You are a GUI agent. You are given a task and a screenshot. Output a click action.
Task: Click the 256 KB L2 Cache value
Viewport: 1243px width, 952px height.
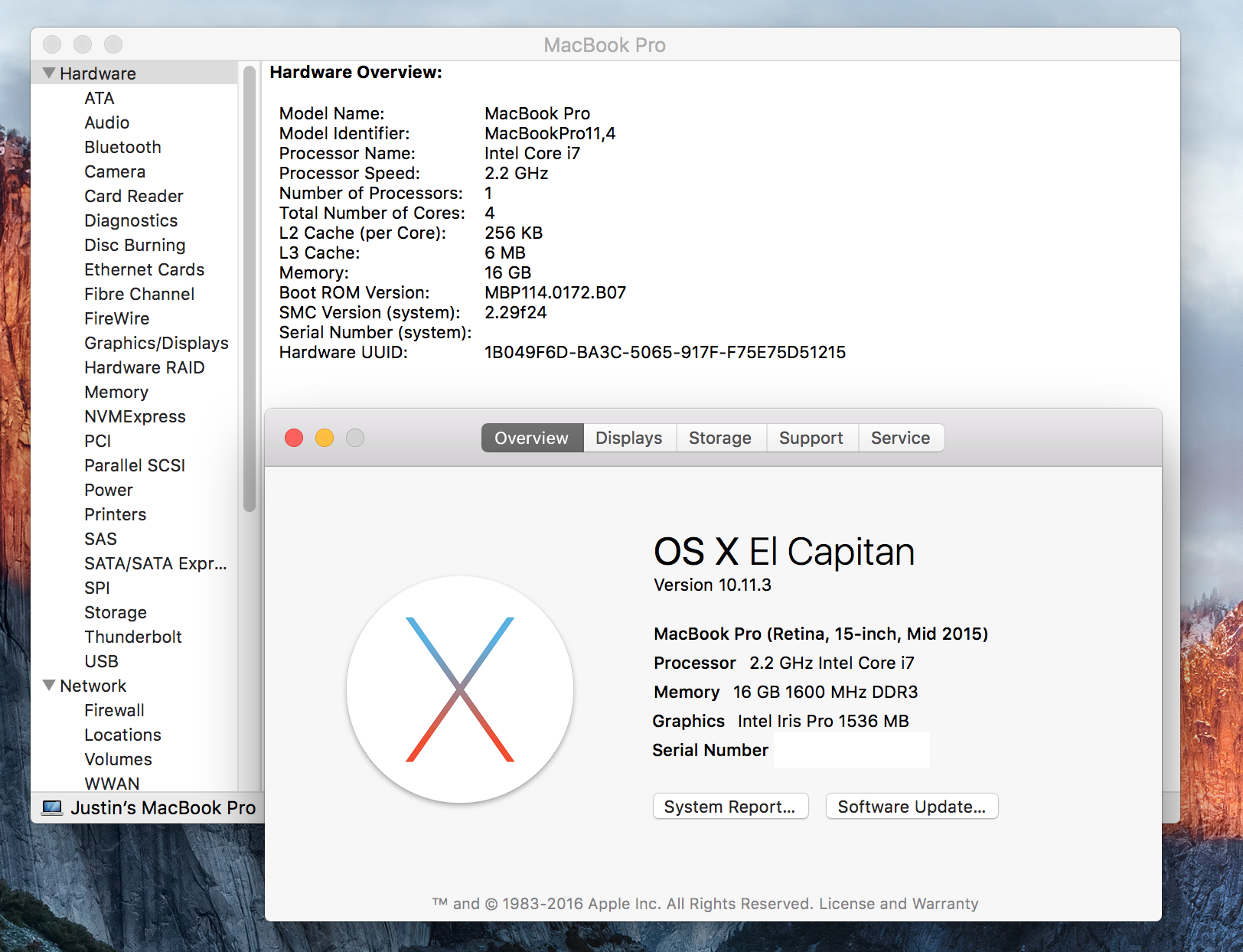[514, 233]
